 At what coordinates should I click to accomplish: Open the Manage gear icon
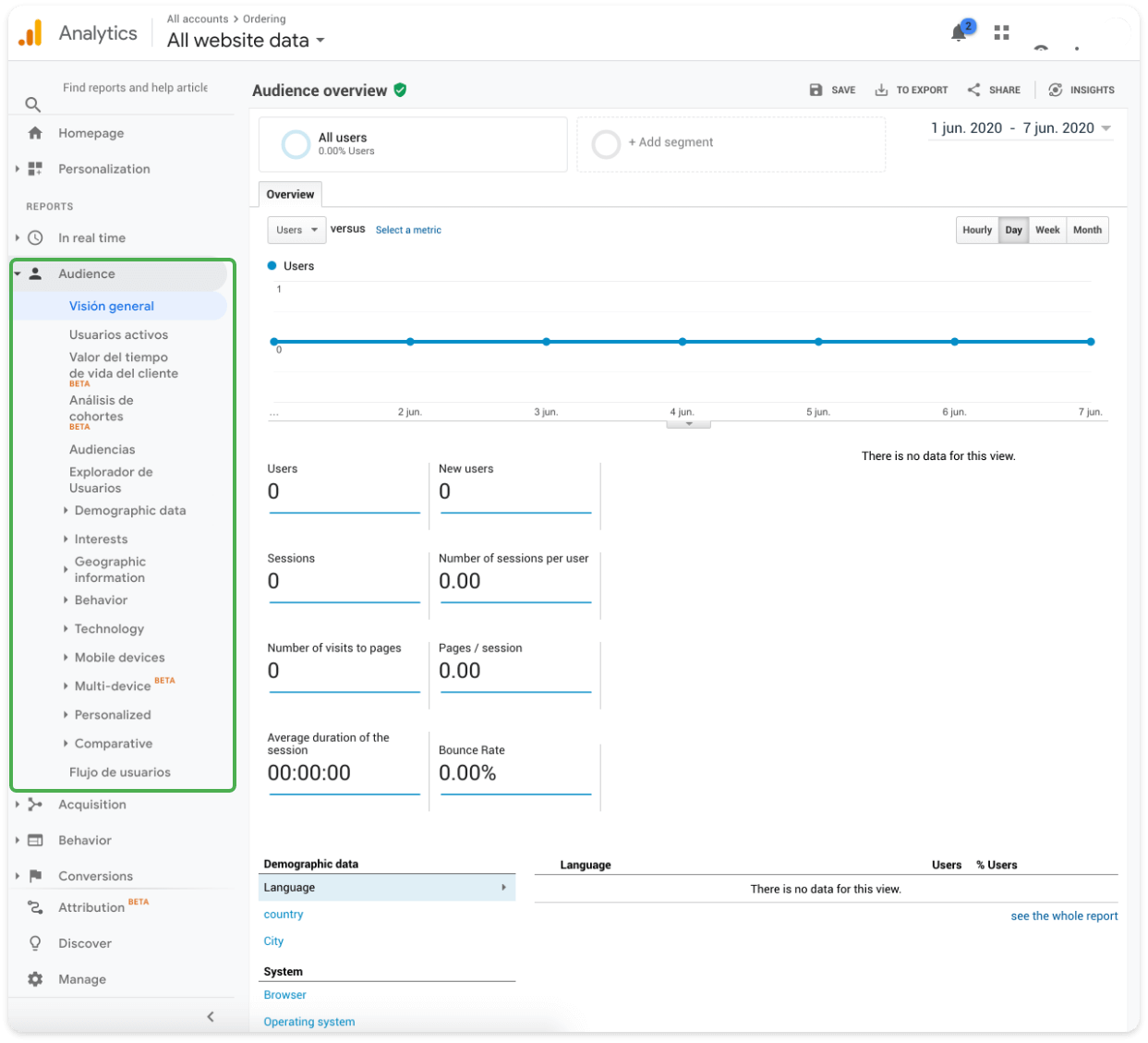point(35,979)
